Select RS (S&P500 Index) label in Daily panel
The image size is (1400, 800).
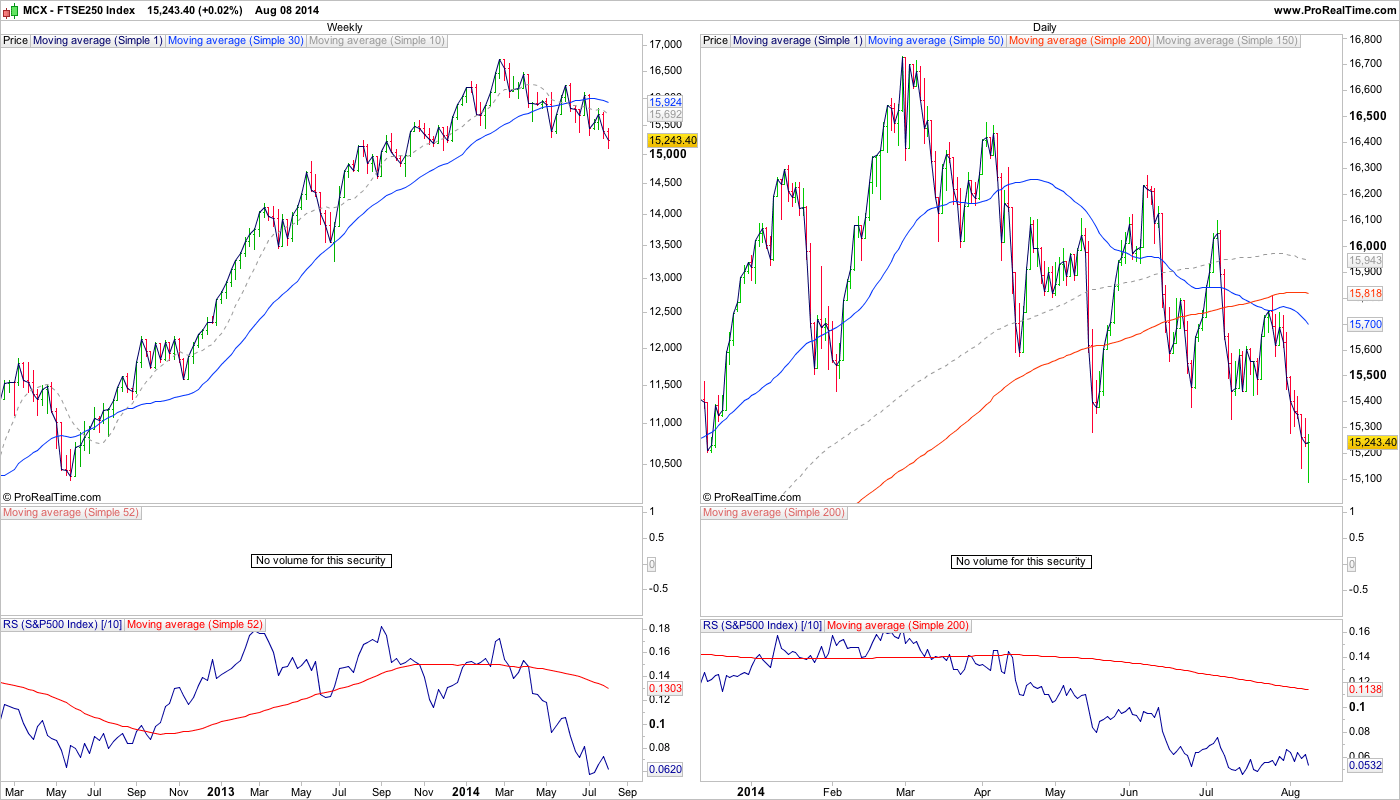(x=762, y=625)
